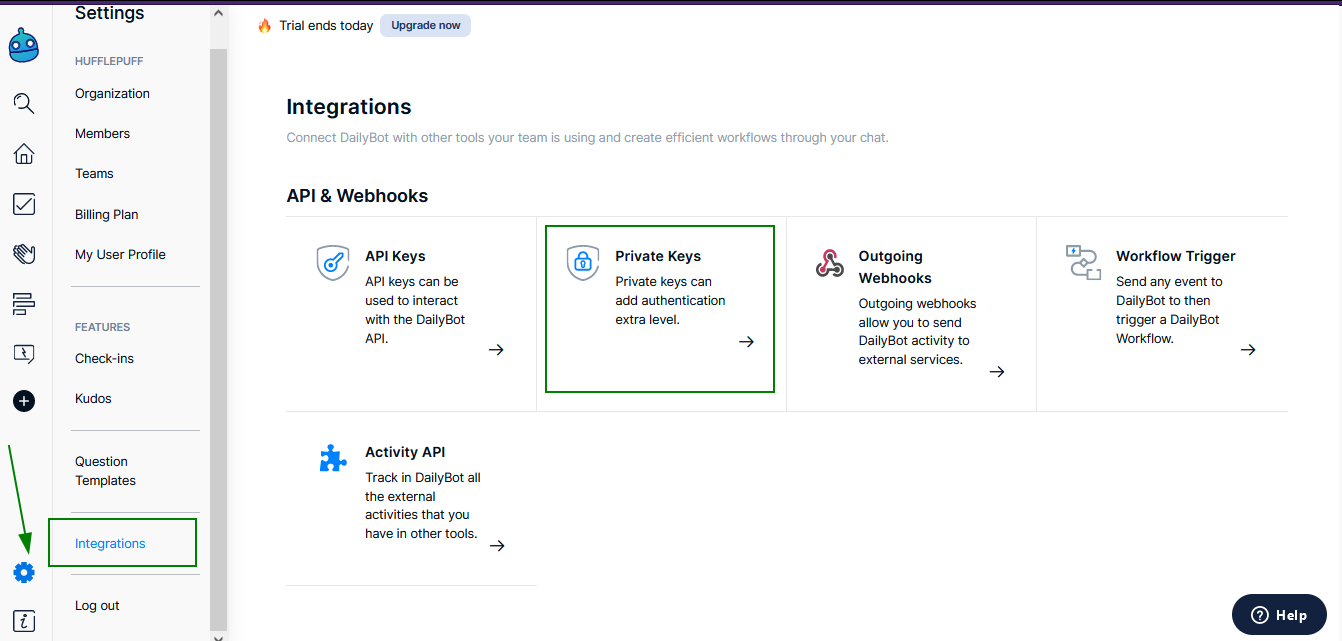Viewport: 1342px width, 641px height.
Task: Open kudos clapping hands icon
Action: [x=24, y=254]
